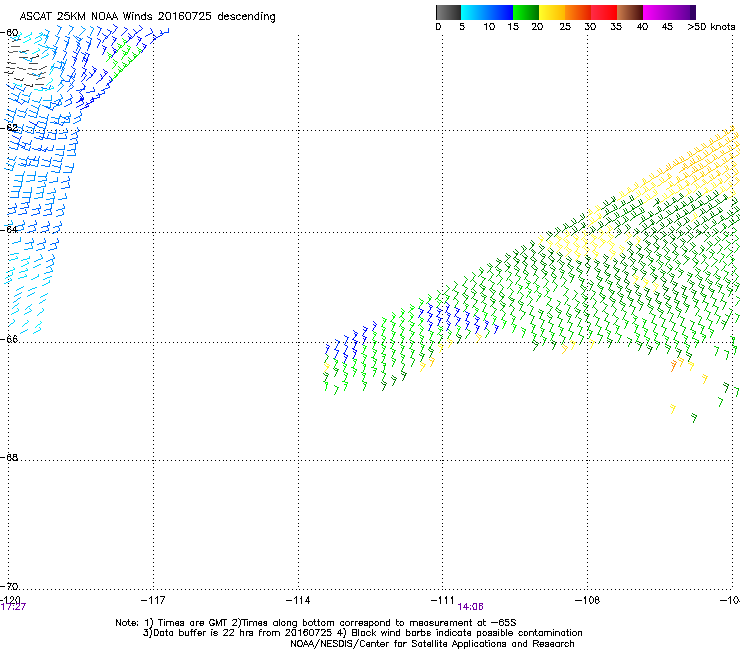The image size is (740, 650).
Task: Click the -70 latitude axis label
Action: coord(9,586)
